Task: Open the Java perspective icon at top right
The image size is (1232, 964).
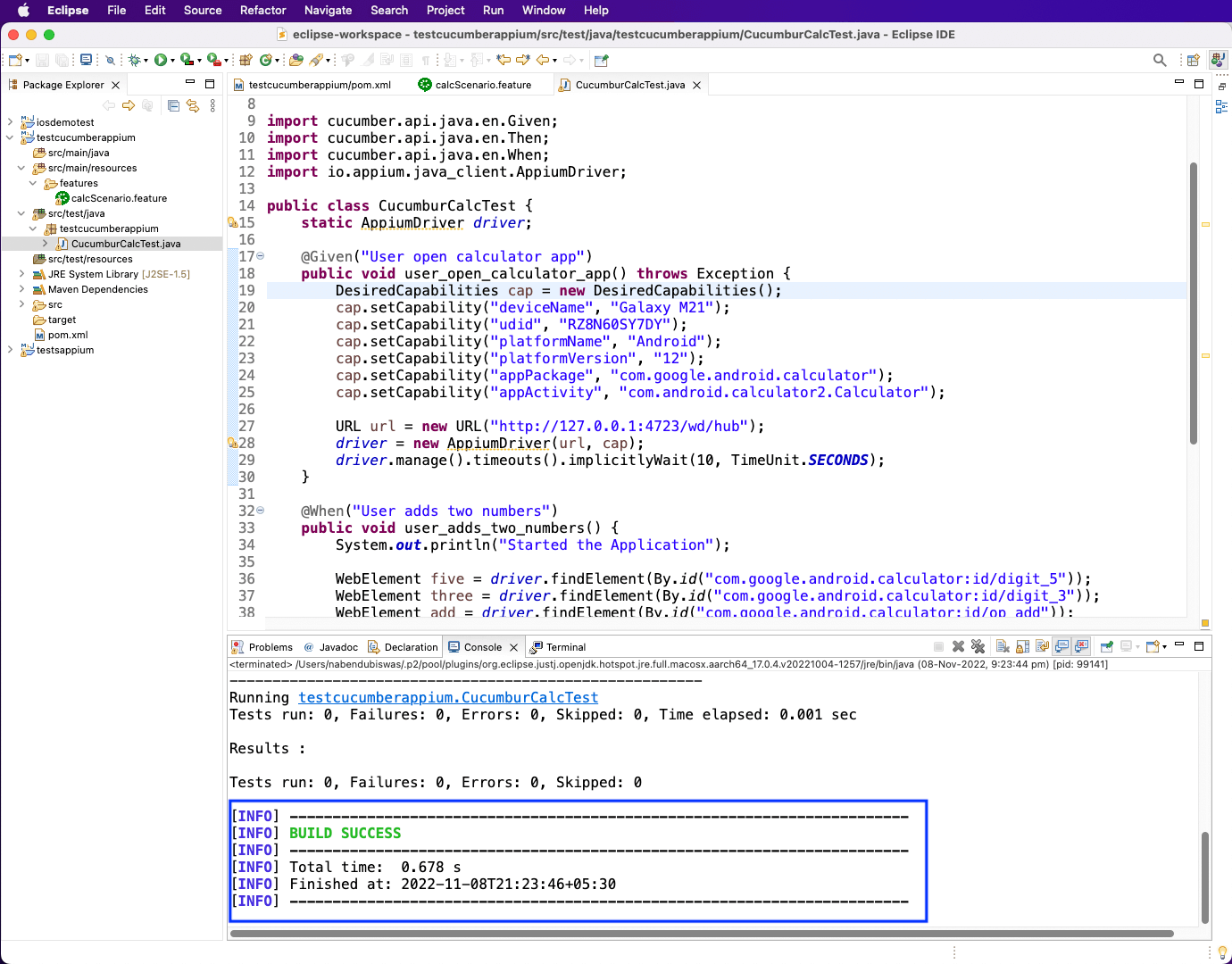Action: click(1218, 60)
